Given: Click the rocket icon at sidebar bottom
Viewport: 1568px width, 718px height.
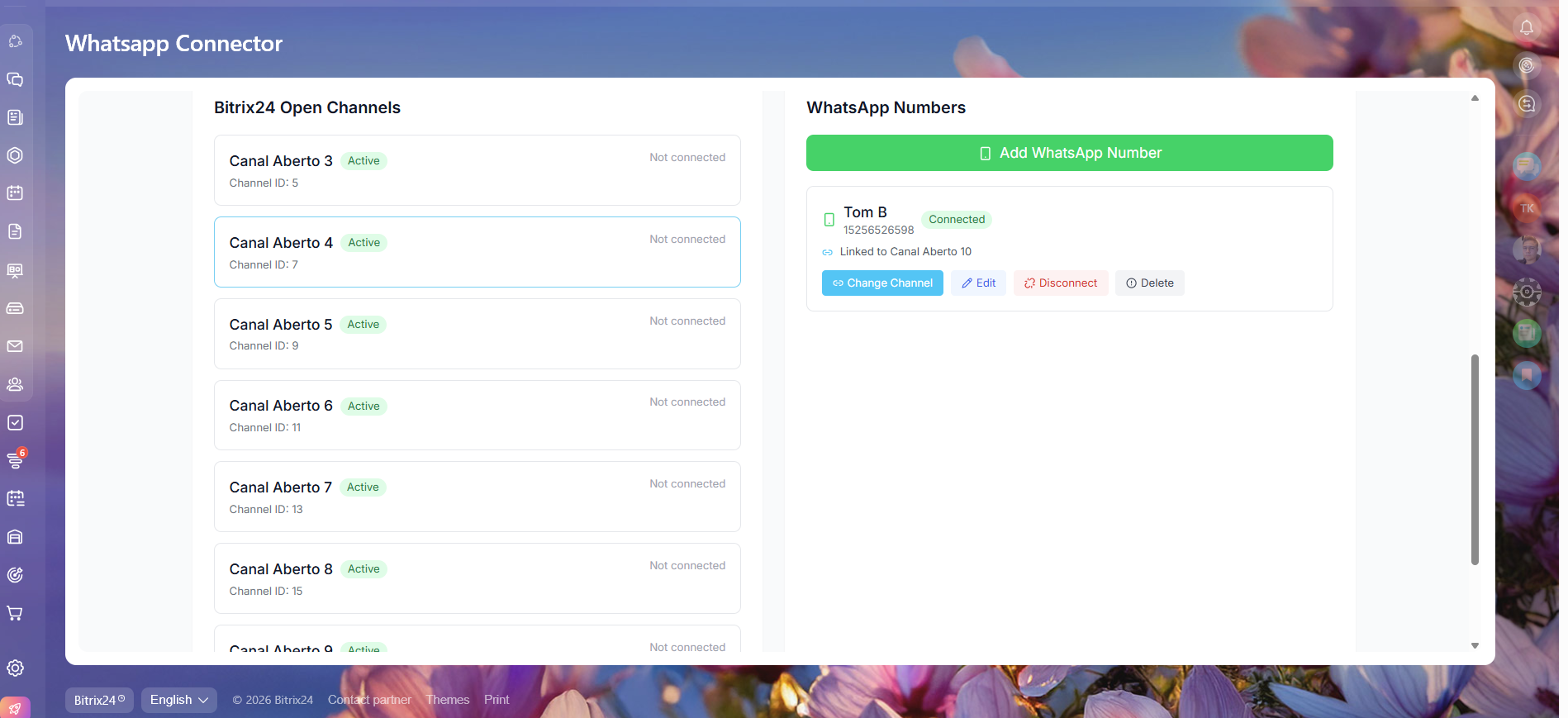Looking at the screenshot, I should pyautogui.click(x=15, y=708).
